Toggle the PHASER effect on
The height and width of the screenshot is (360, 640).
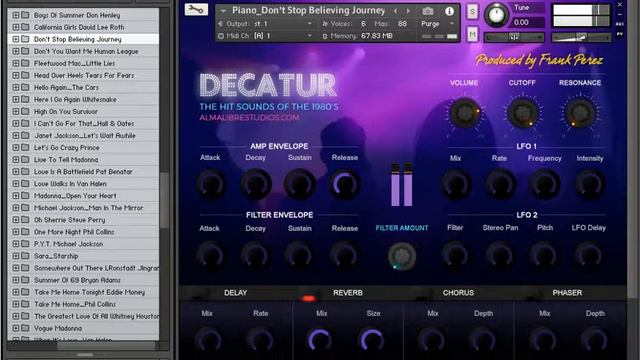(x=530, y=297)
